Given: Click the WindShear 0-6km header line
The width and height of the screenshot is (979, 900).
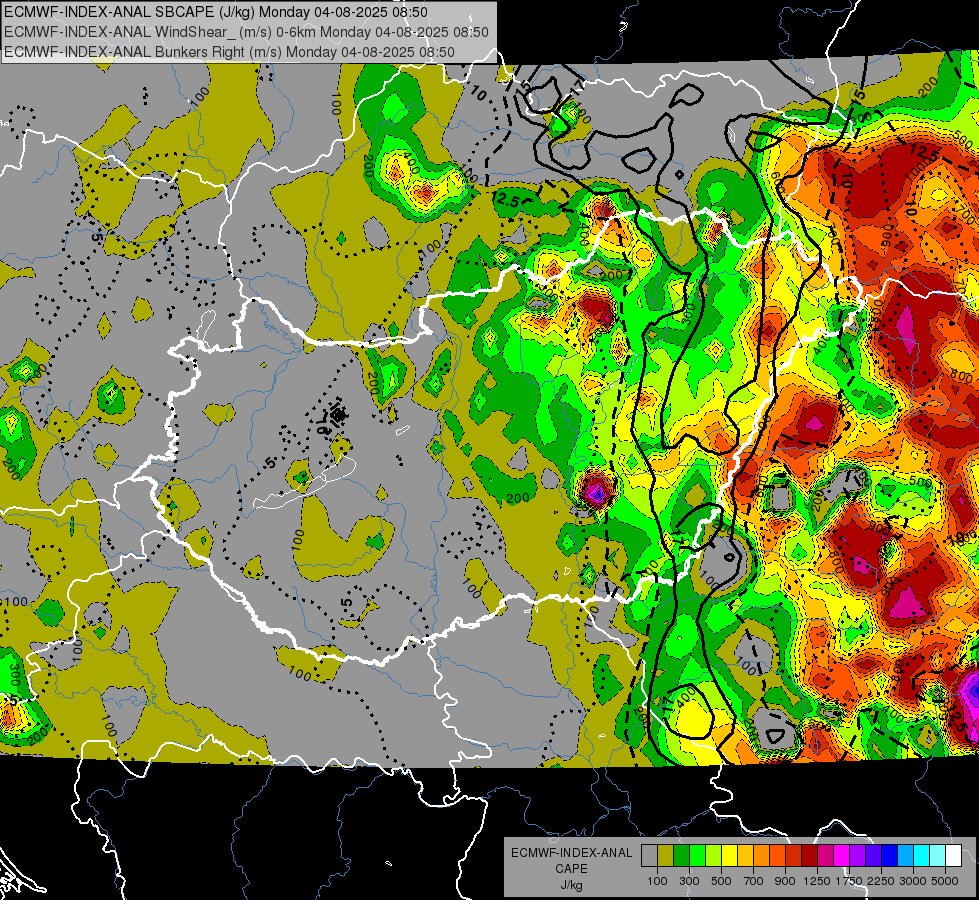Looking at the screenshot, I should tap(246, 32).
